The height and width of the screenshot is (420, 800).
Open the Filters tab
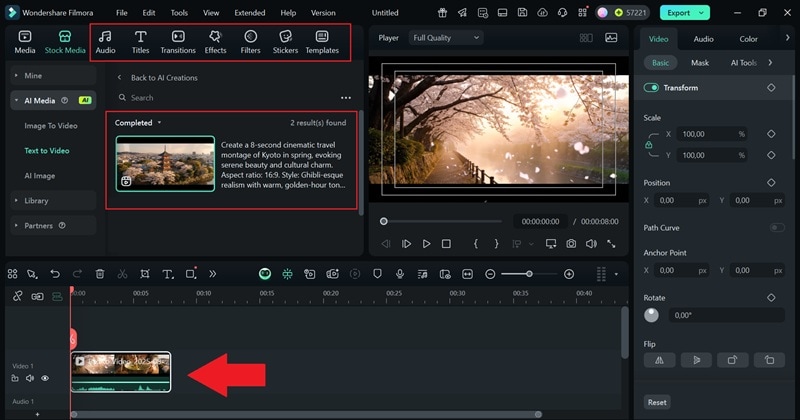click(x=250, y=42)
